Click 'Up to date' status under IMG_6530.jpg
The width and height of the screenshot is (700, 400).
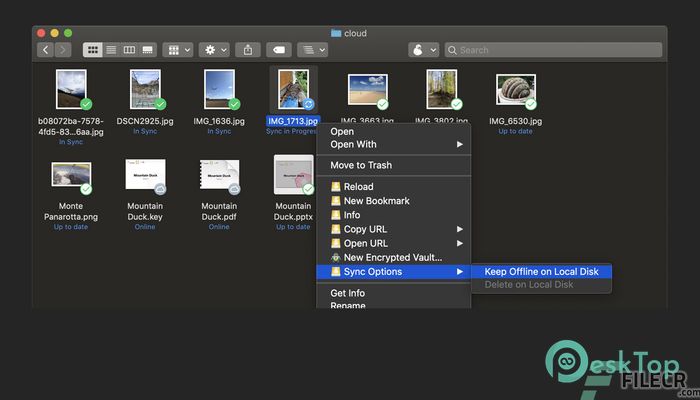click(516, 131)
